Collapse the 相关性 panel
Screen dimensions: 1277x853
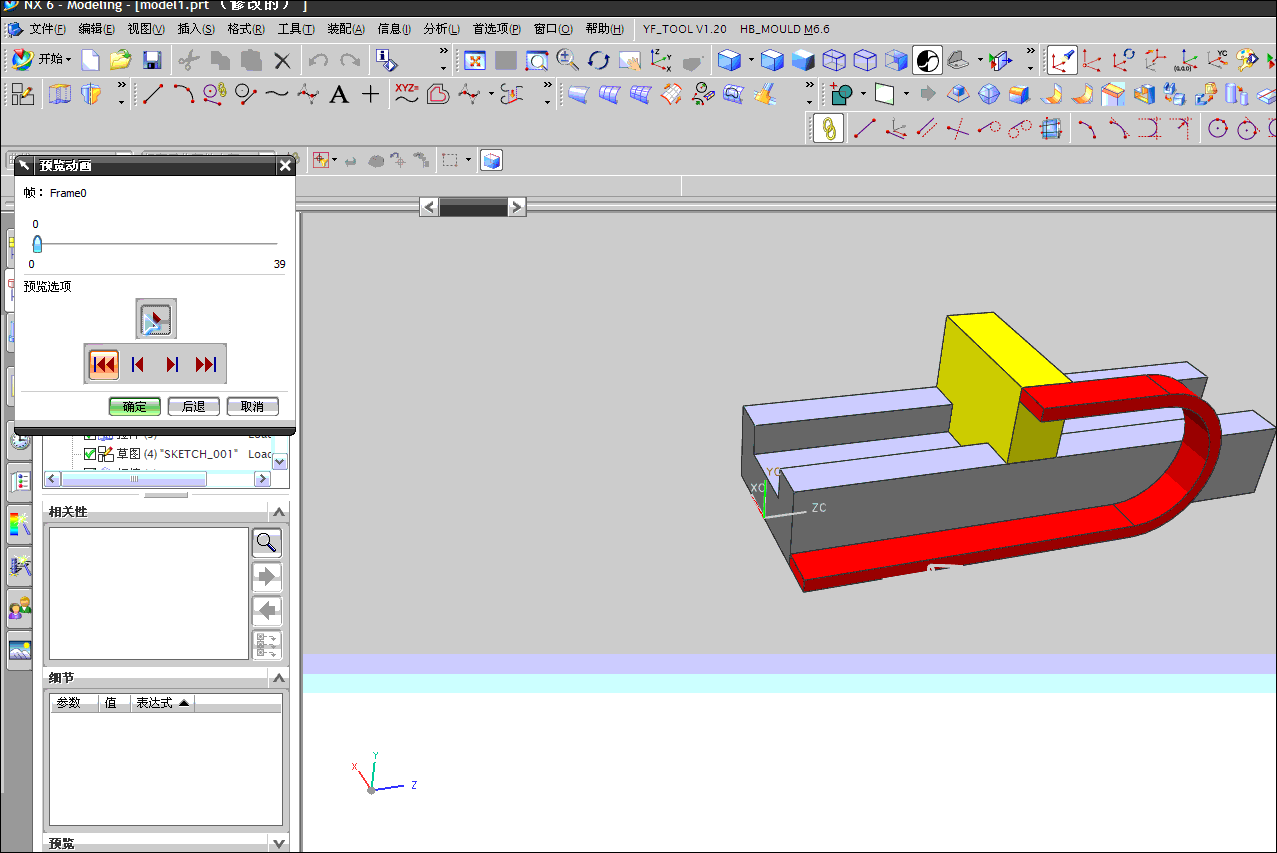coord(279,512)
